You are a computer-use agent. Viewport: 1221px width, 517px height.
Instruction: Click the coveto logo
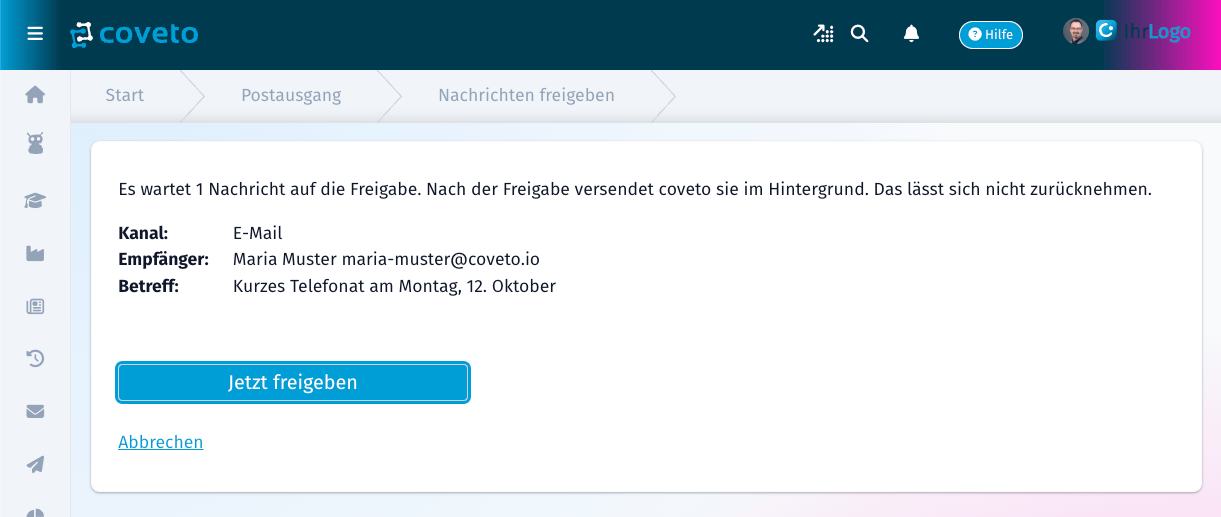(134, 34)
